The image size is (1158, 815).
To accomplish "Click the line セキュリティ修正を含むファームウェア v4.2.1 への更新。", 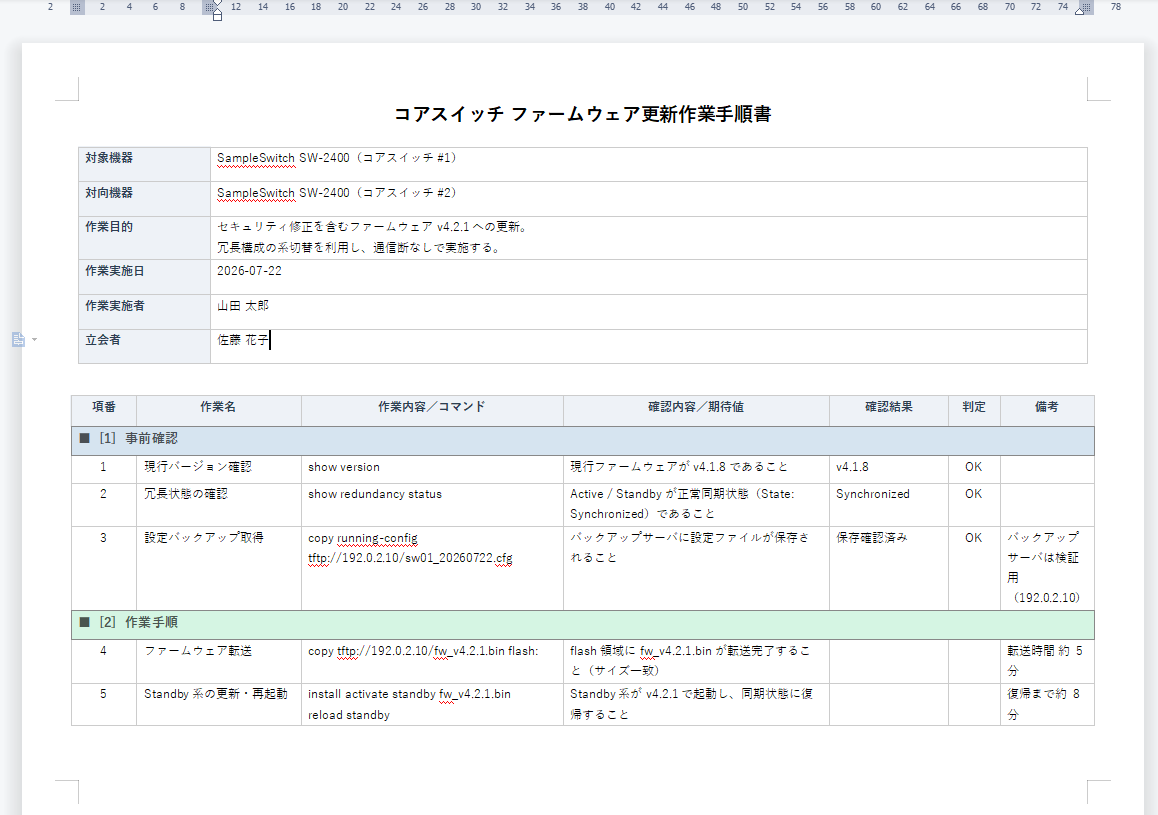I will point(373,227).
